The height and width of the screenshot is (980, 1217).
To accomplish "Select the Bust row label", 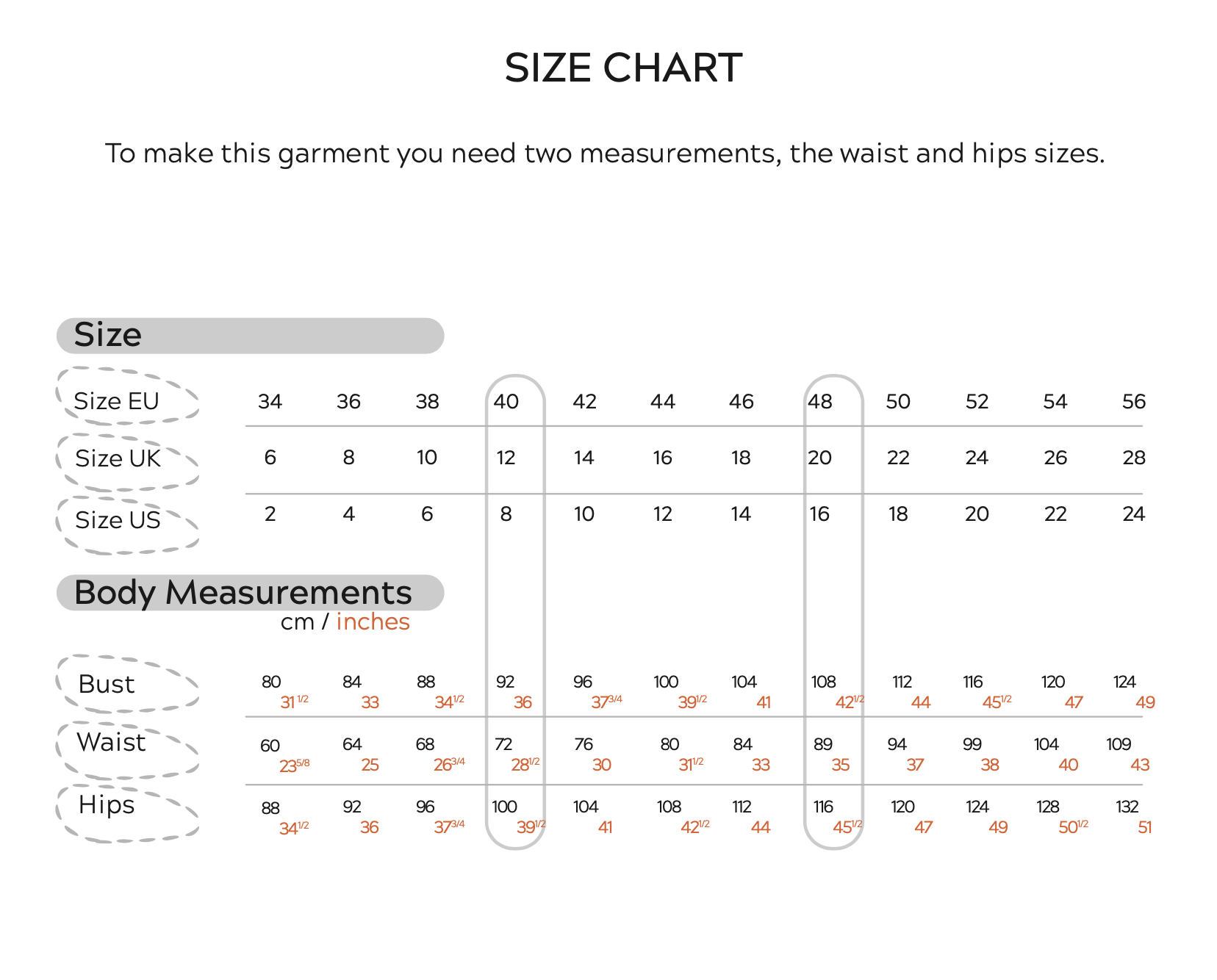I will (x=107, y=684).
